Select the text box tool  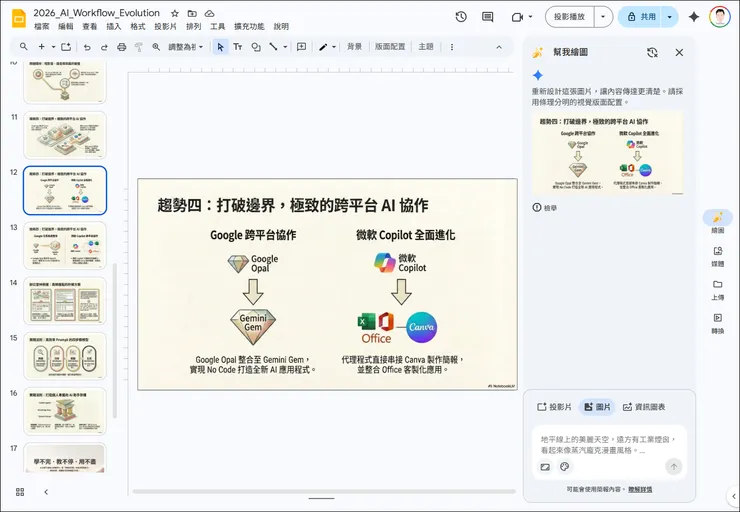pos(238,47)
